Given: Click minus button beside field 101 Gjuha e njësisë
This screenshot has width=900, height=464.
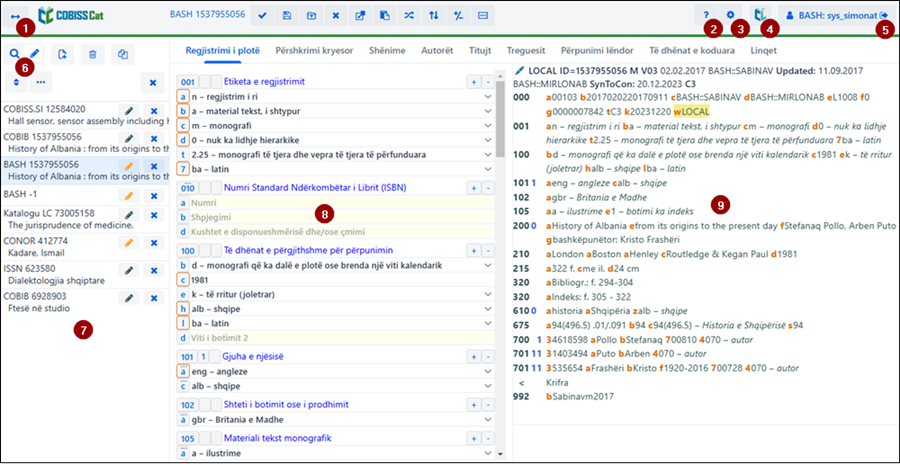Looking at the screenshot, I should [488, 357].
